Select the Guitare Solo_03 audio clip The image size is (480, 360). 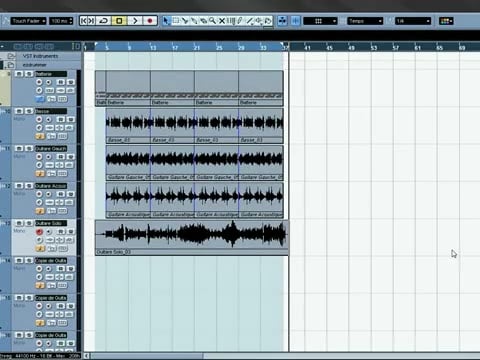coord(192,238)
